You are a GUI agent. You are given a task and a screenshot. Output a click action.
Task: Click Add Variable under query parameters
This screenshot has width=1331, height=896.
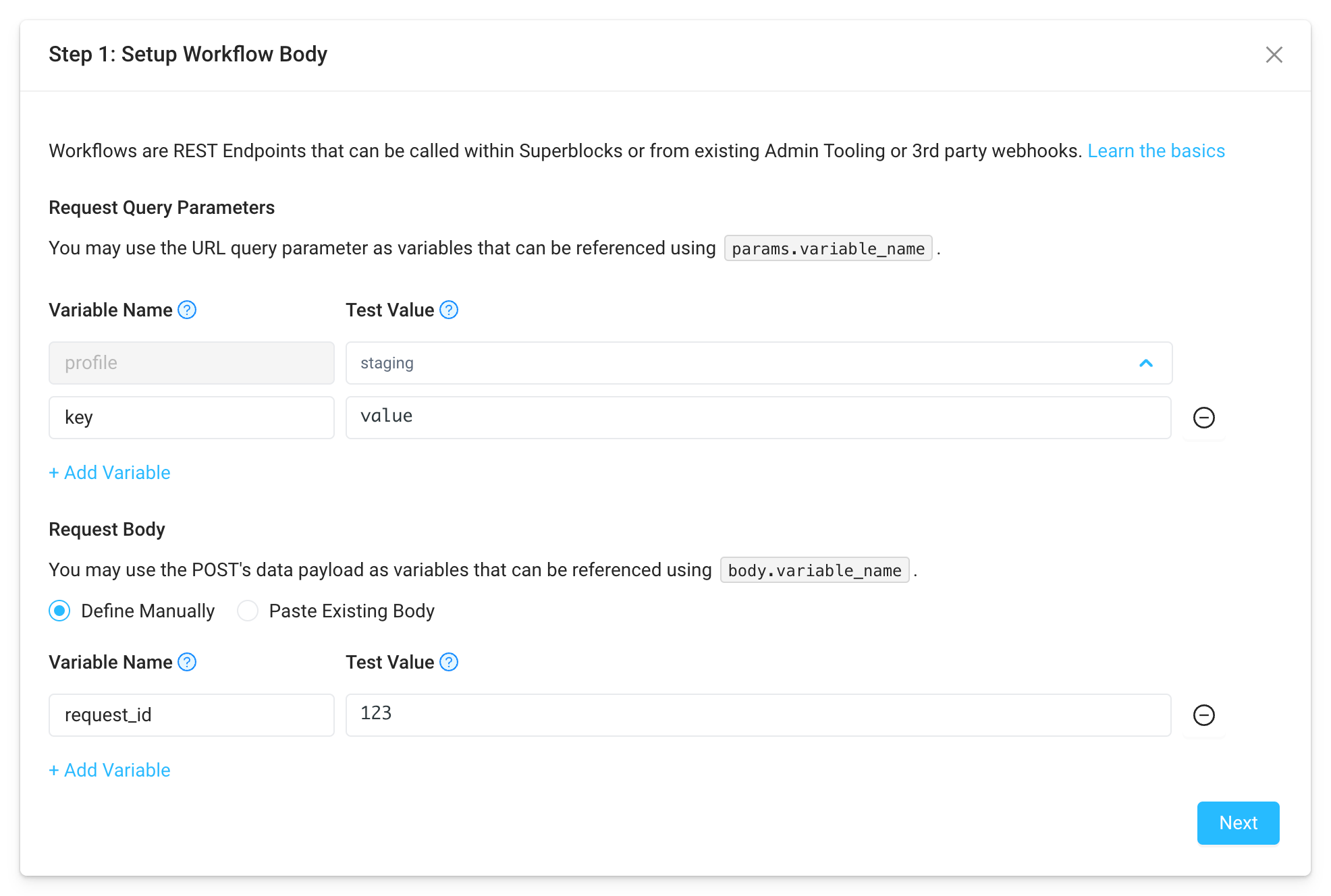109,472
